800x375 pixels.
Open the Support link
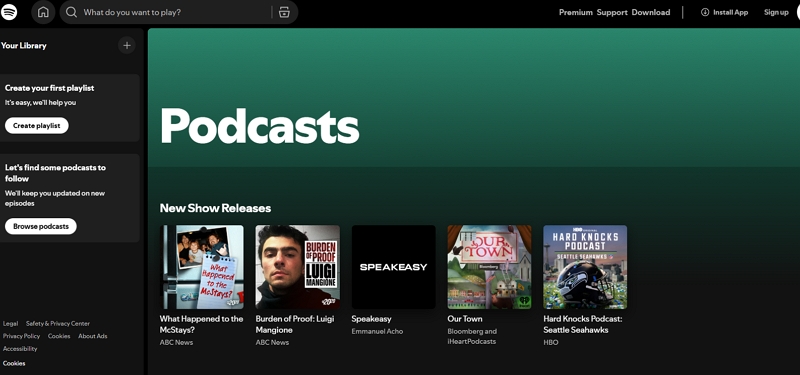612,12
